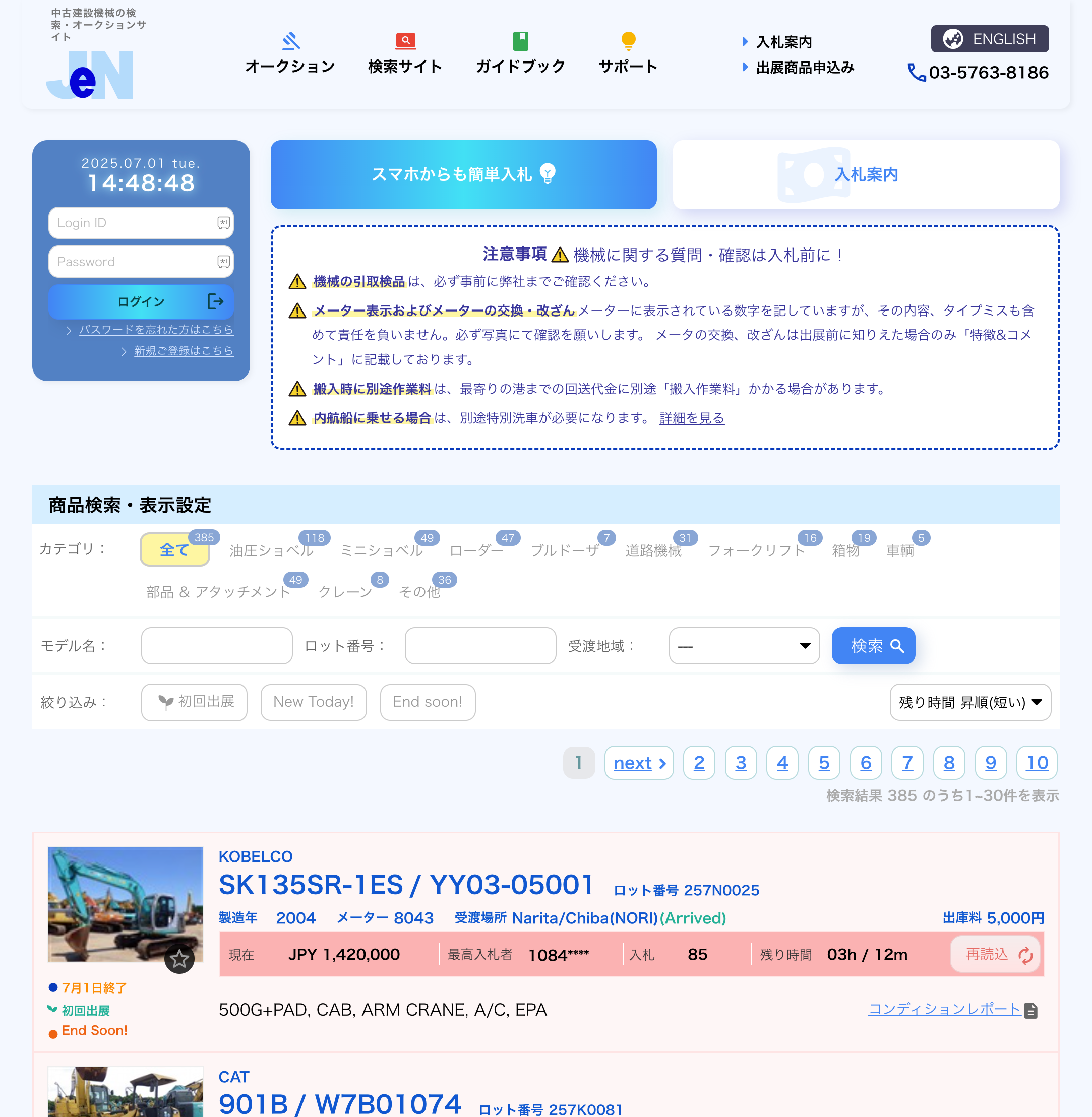
Task: Select the 道路機械 category
Action: [653, 550]
